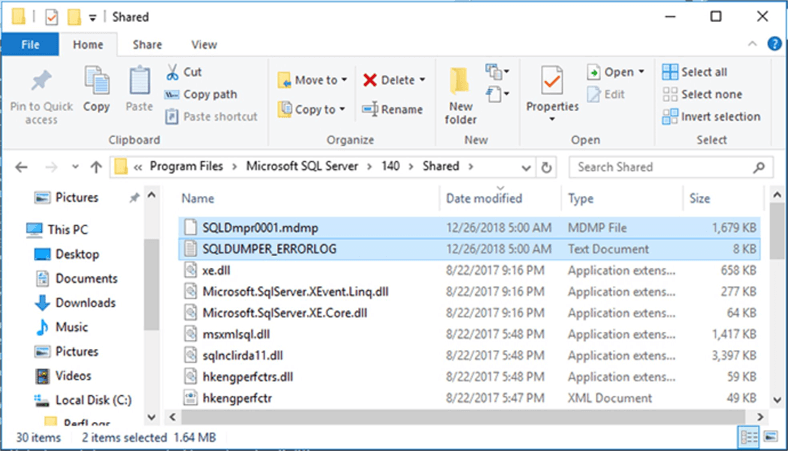The image size is (788, 451).
Task: Navigate Back with arrow
Action: 21,167
